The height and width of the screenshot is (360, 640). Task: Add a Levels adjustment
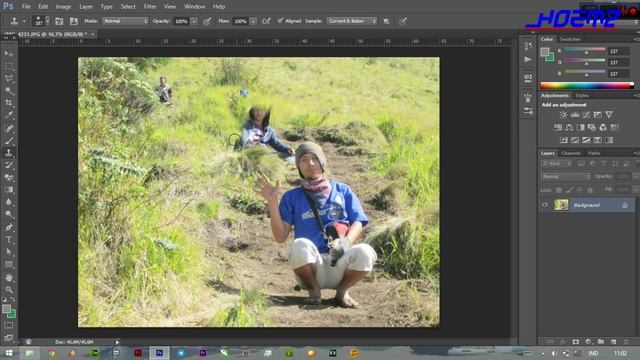click(575, 115)
